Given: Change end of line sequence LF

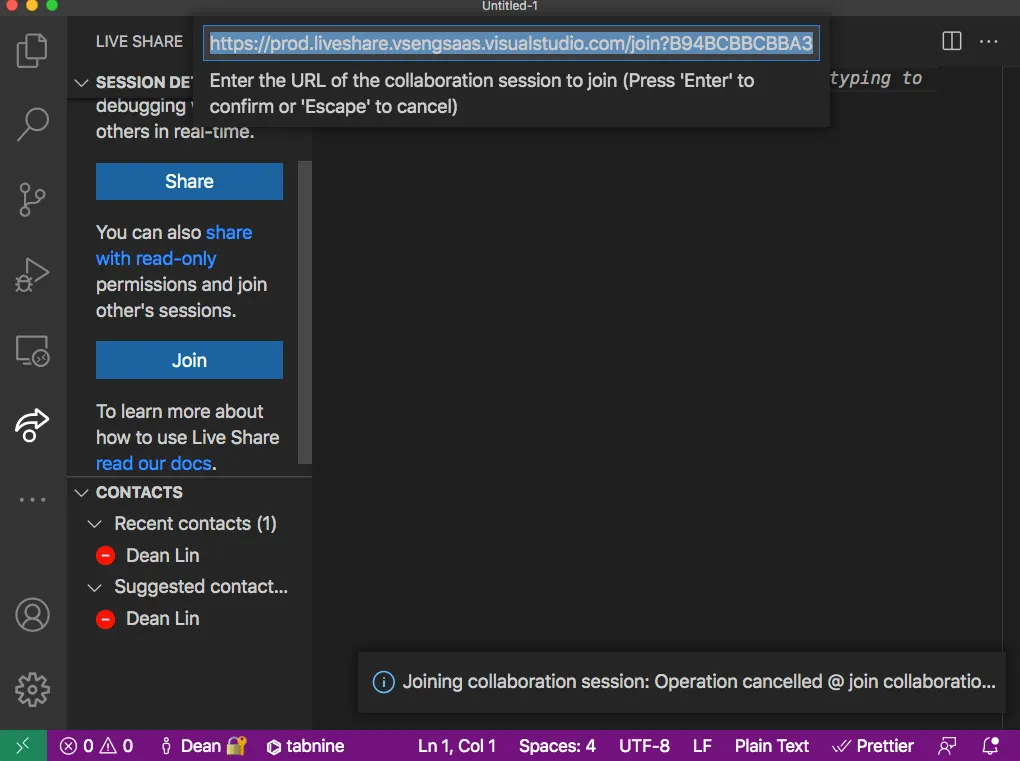Looking at the screenshot, I should [703, 746].
